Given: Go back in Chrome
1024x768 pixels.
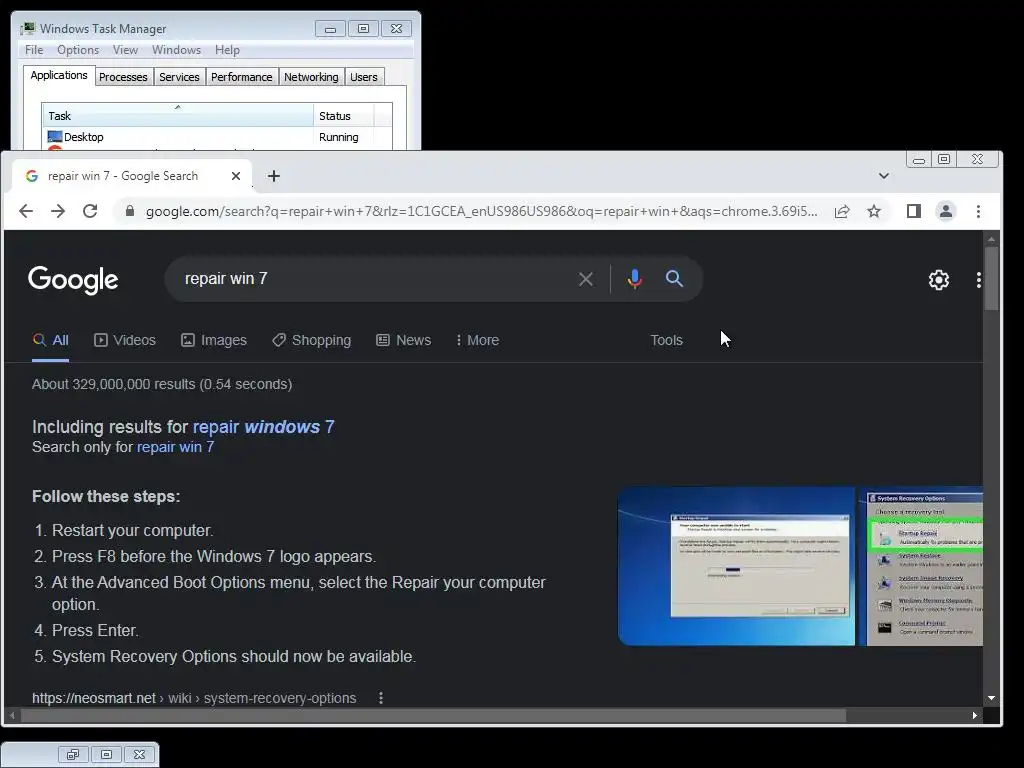Looking at the screenshot, I should coord(25,211).
